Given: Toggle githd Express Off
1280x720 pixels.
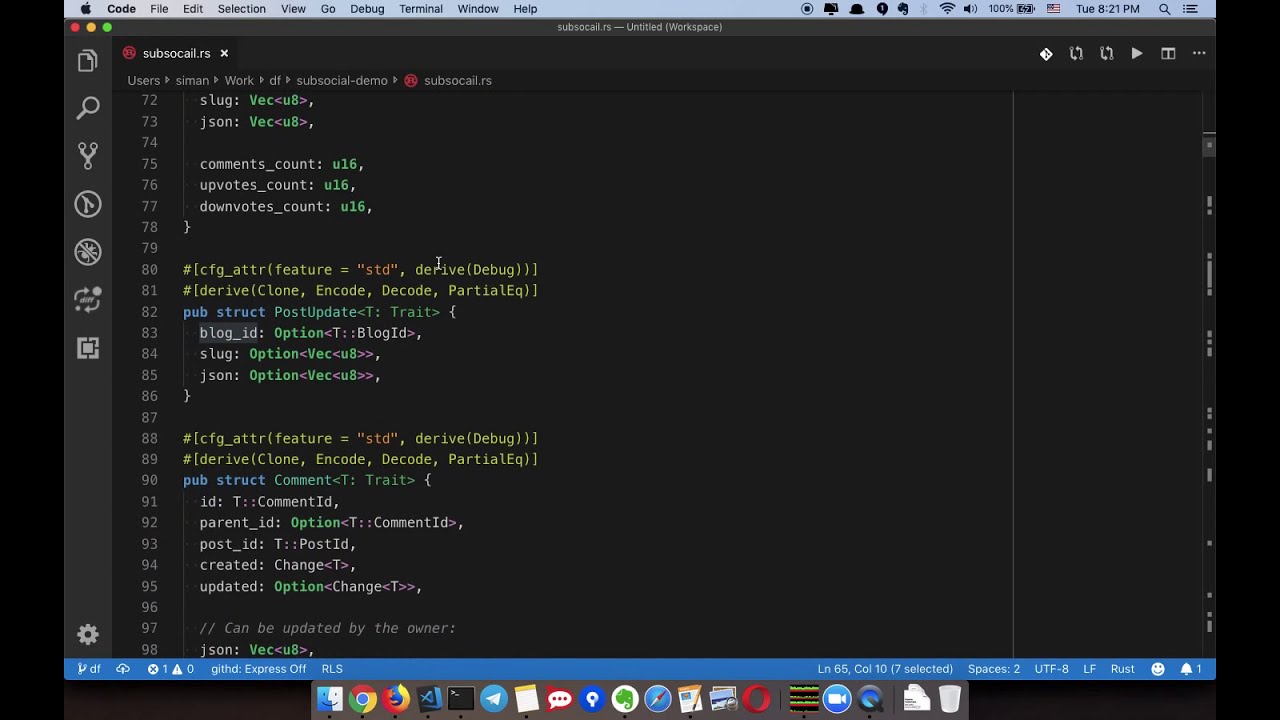Looking at the screenshot, I should click(x=258, y=669).
